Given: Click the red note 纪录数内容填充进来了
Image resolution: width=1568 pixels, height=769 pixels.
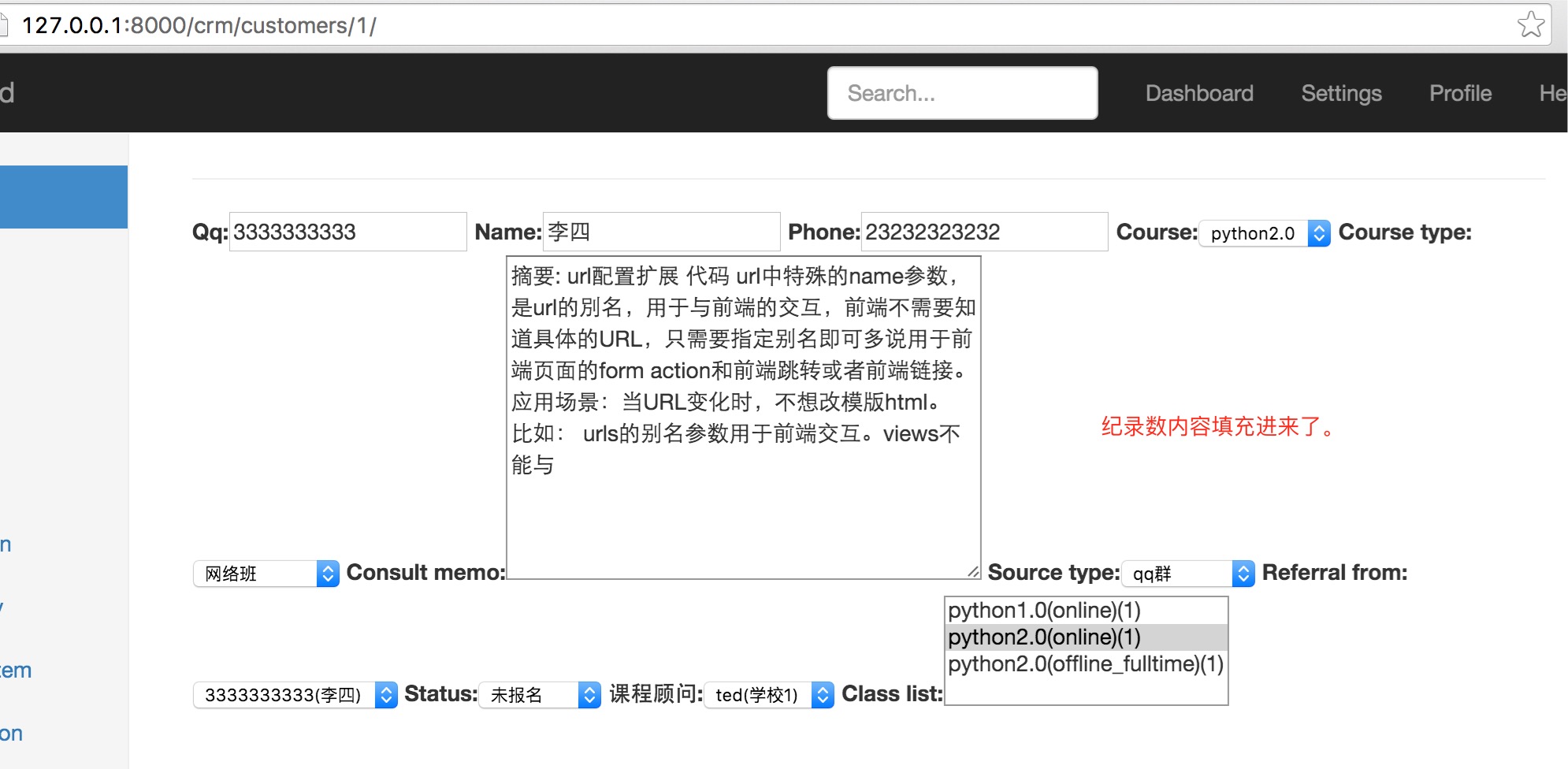Looking at the screenshot, I should point(1217,427).
